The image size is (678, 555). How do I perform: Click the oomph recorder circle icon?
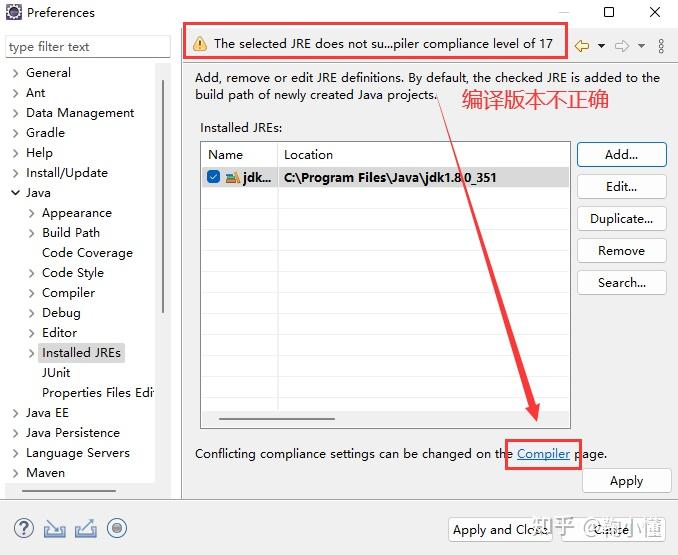(117, 528)
